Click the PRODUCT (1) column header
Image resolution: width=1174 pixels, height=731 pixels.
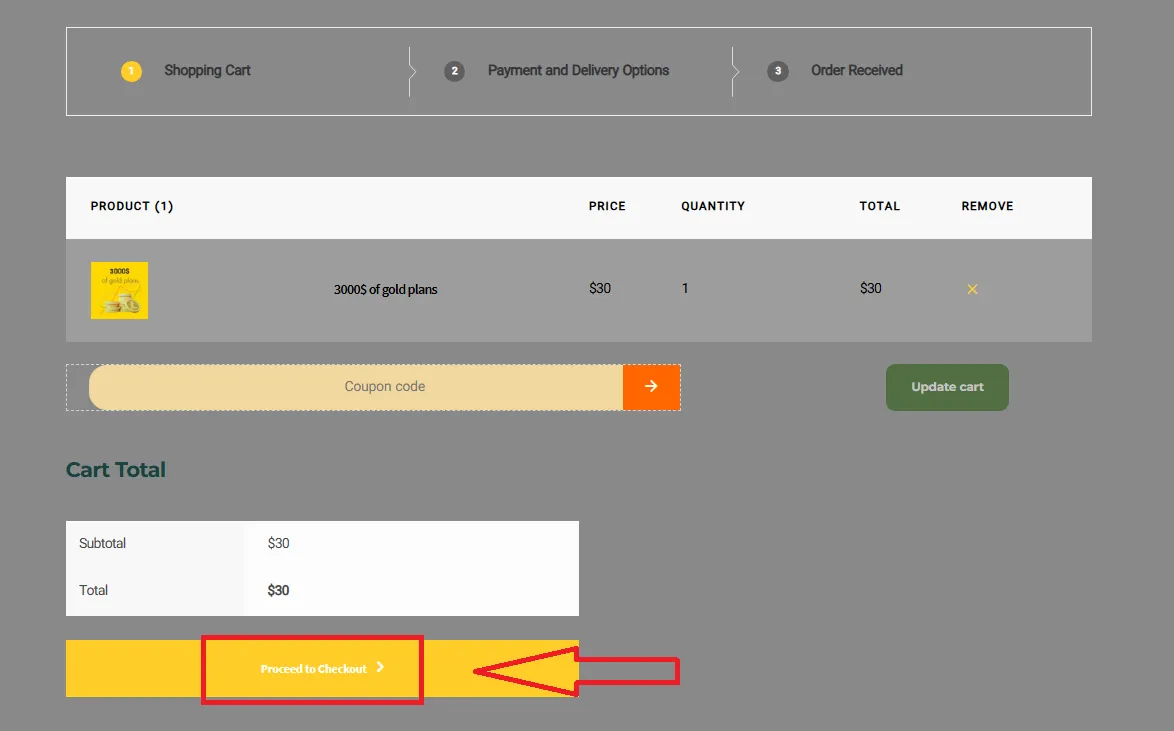[132, 206]
